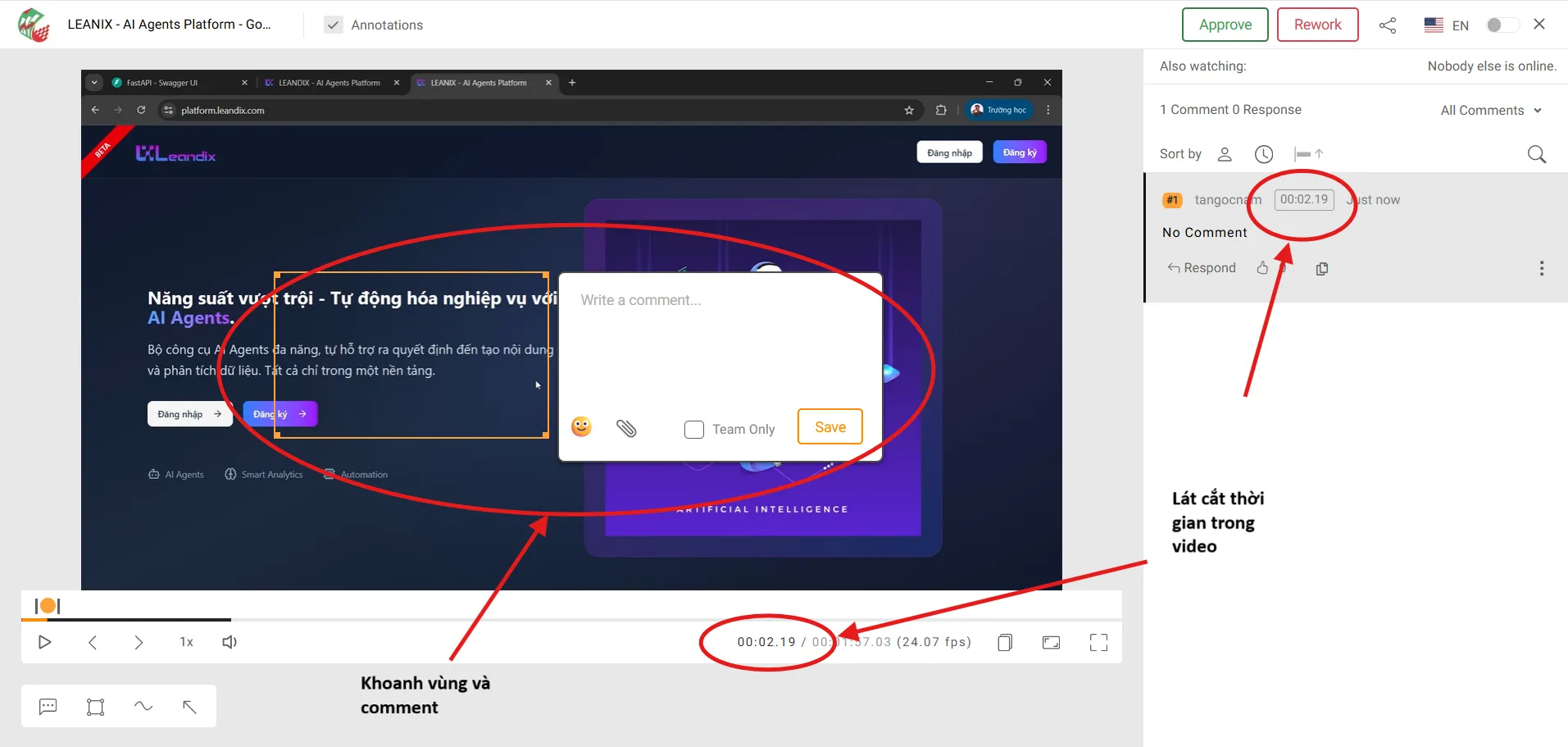
Task: Like comment #1 with thumbs-up icon
Action: (1262, 268)
